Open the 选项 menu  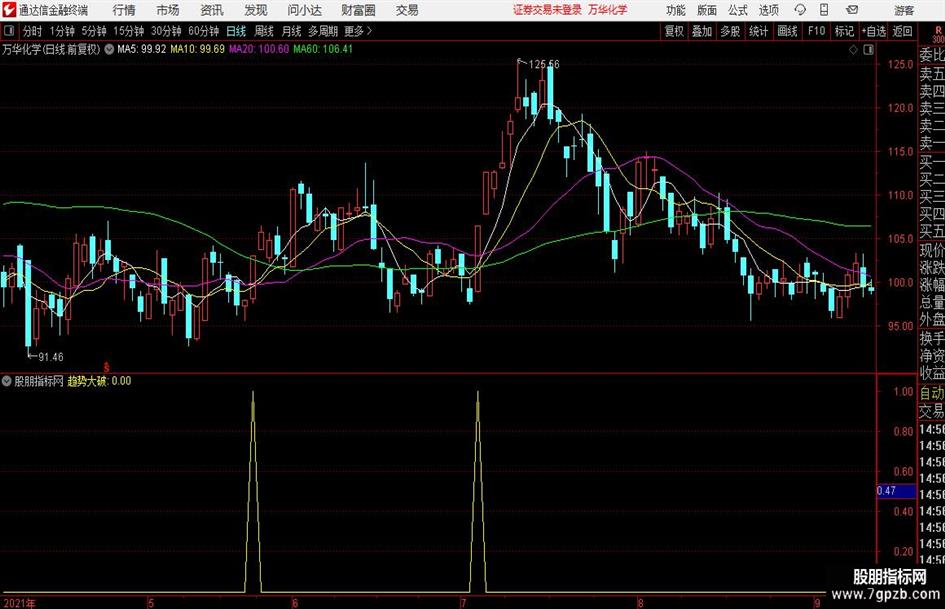(x=768, y=10)
